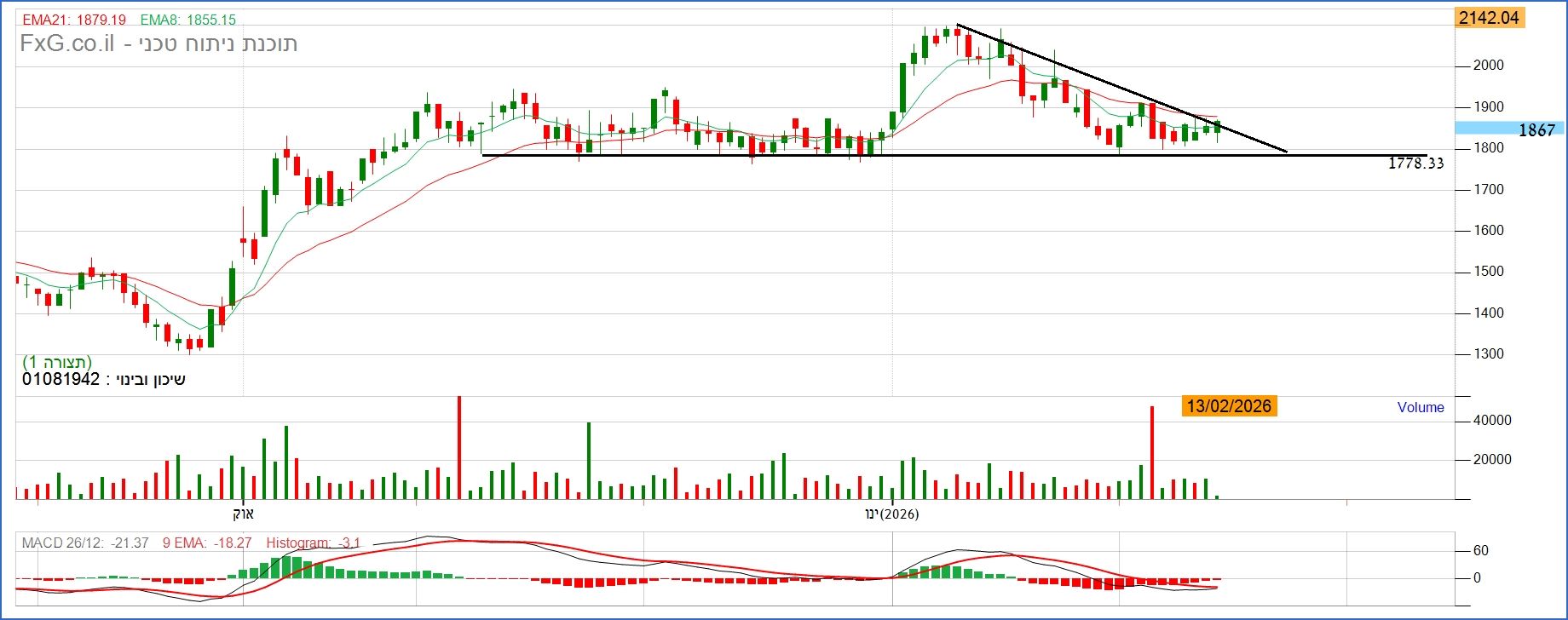Select the 40000 volume axis tick
Image resolution: width=1568 pixels, height=620 pixels.
tap(1493, 420)
